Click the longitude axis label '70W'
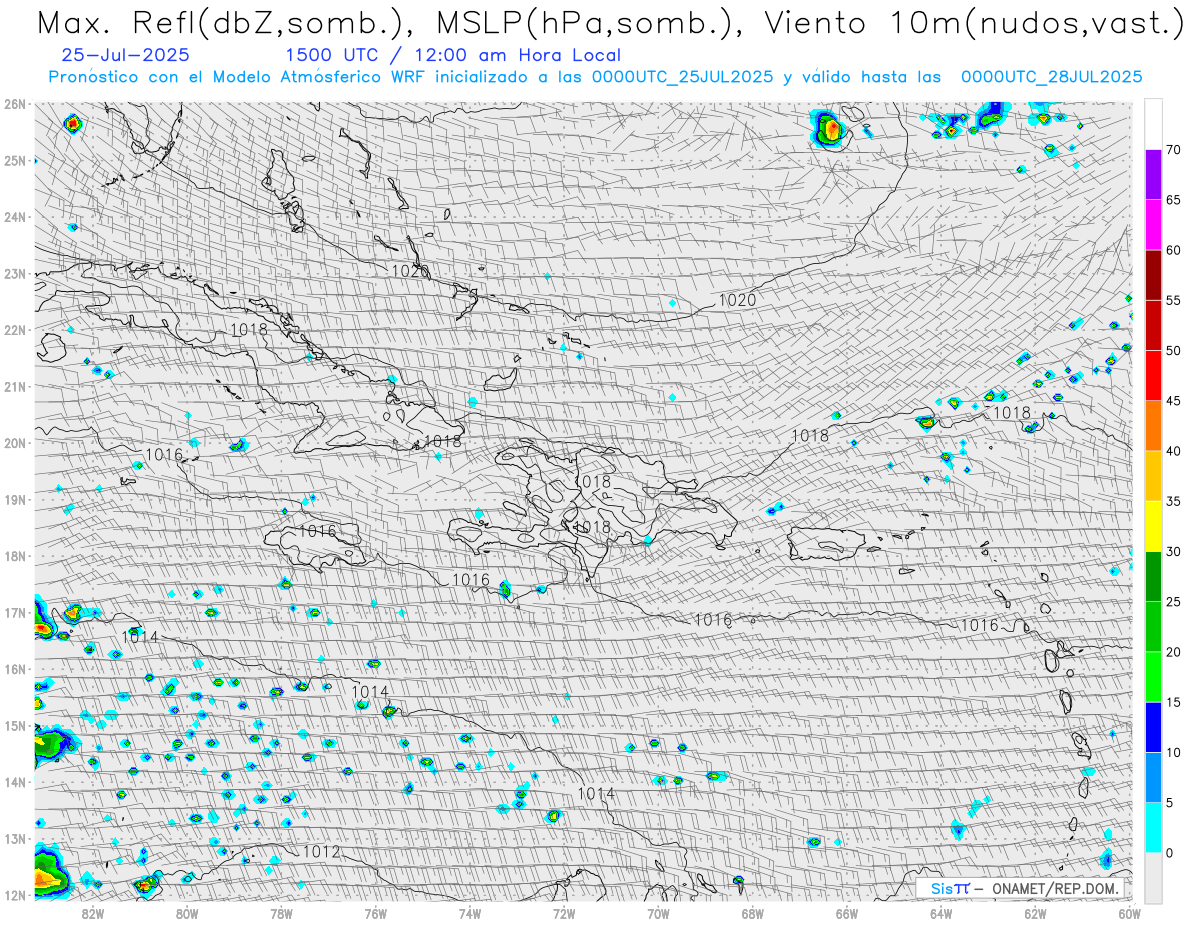Viewport: 1200px width, 927px height. (658, 913)
